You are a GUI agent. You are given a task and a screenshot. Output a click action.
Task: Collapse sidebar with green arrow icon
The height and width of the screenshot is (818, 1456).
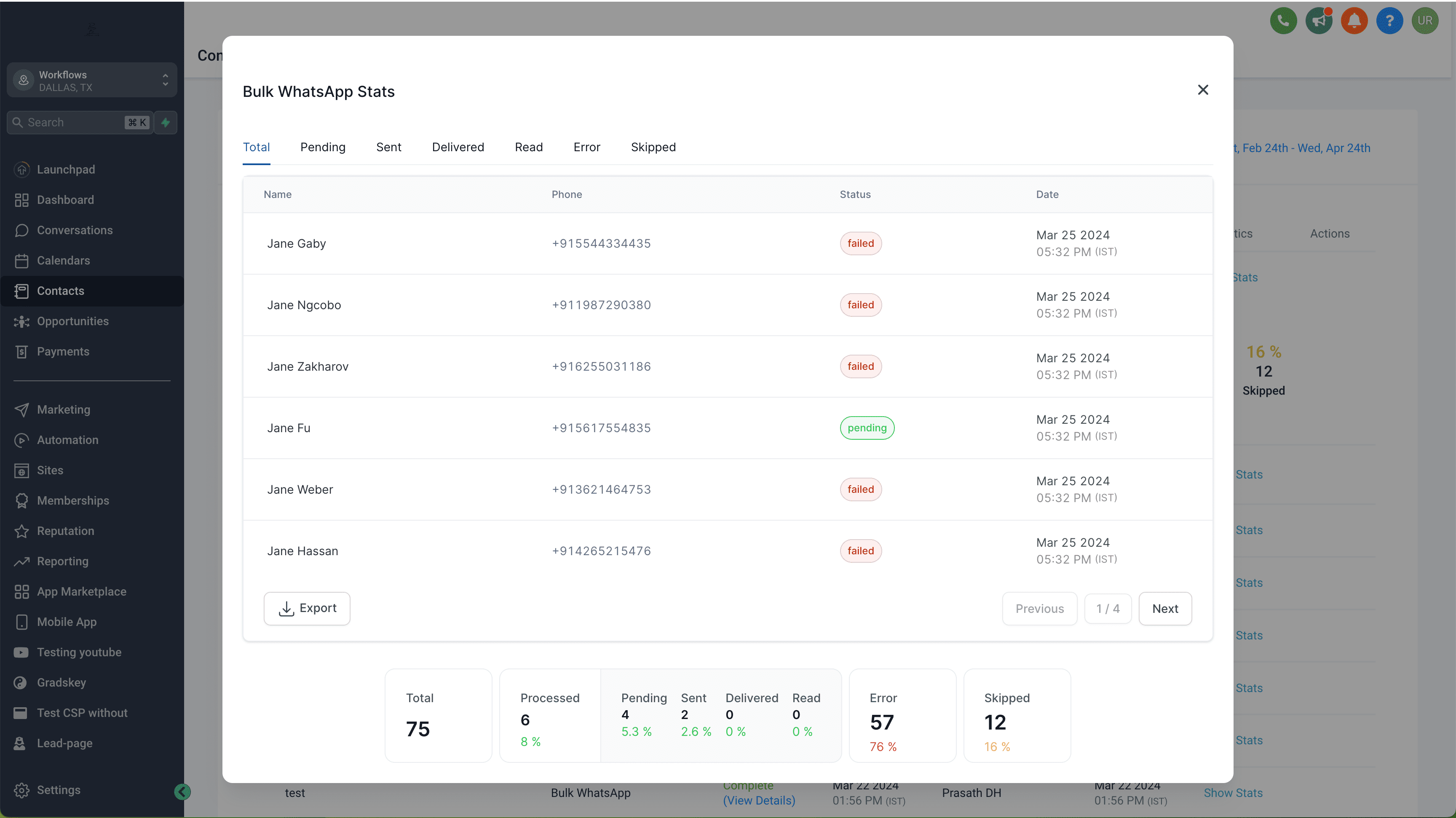click(x=182, y=791)
